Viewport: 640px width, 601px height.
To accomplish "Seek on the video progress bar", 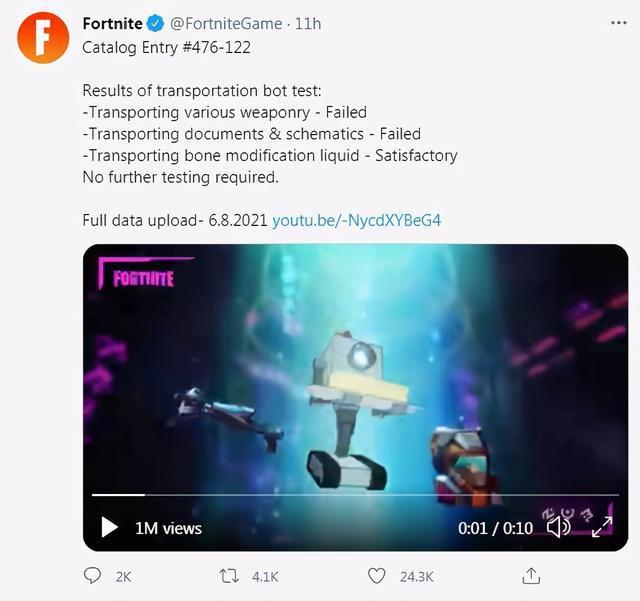I will [x=350, y=494].
